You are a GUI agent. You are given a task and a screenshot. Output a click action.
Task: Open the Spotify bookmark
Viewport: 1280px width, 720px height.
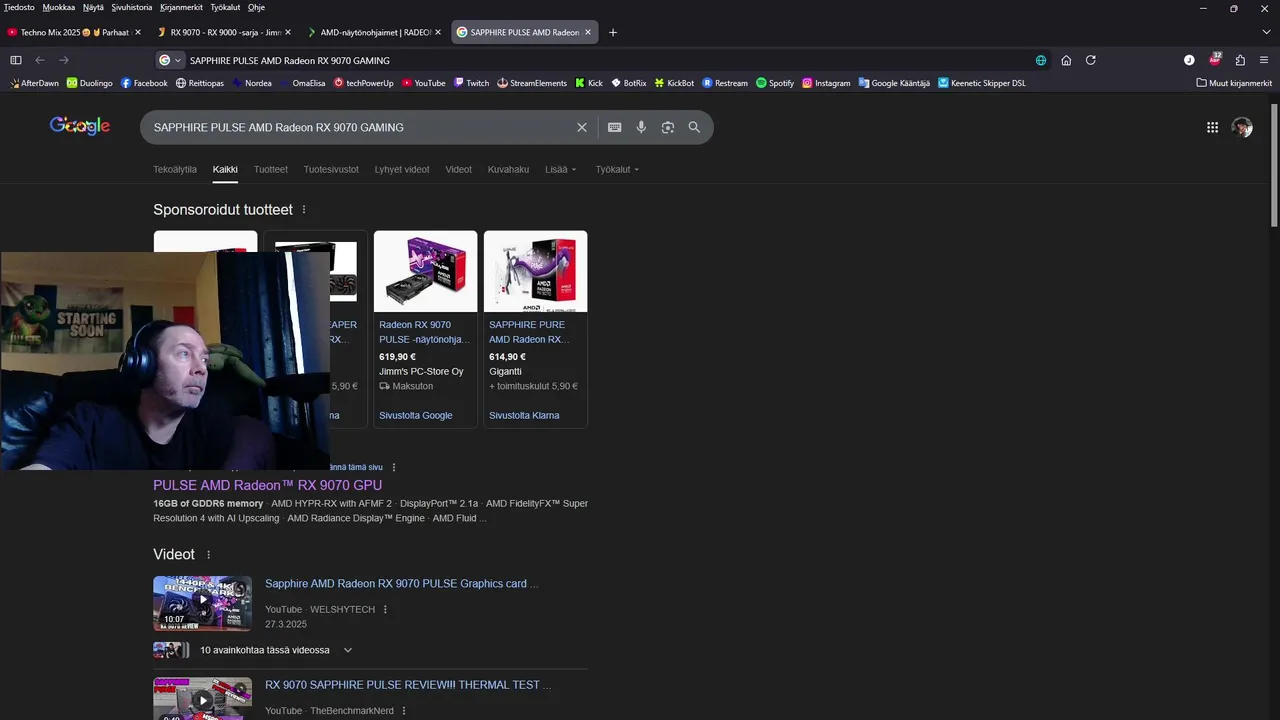tap(775, 83)
